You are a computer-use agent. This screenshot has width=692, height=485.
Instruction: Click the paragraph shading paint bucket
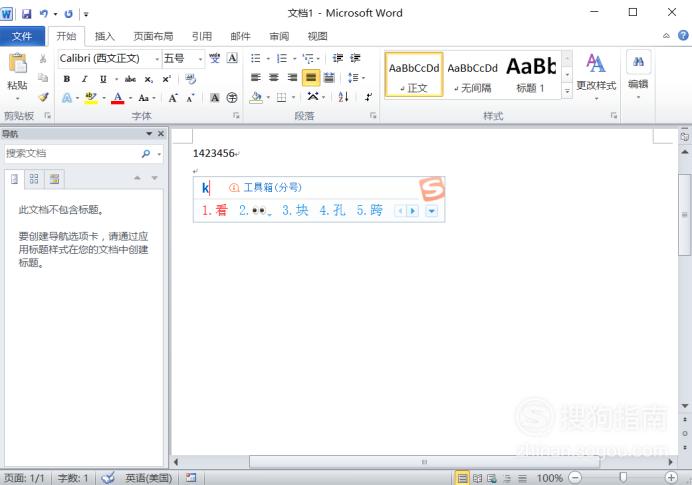256,97
